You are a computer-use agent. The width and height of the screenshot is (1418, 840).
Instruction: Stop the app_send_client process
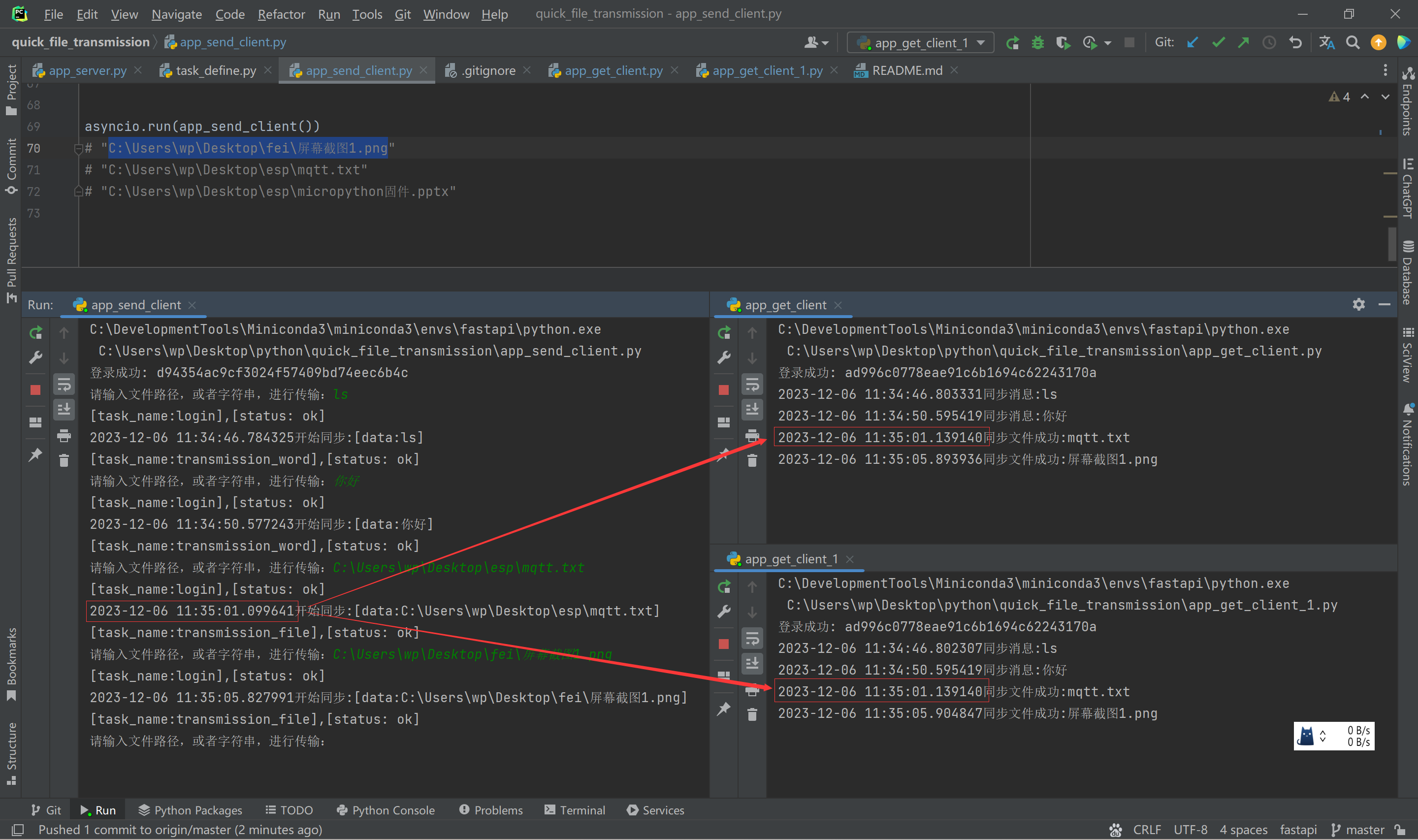click(x=35, y=389)
